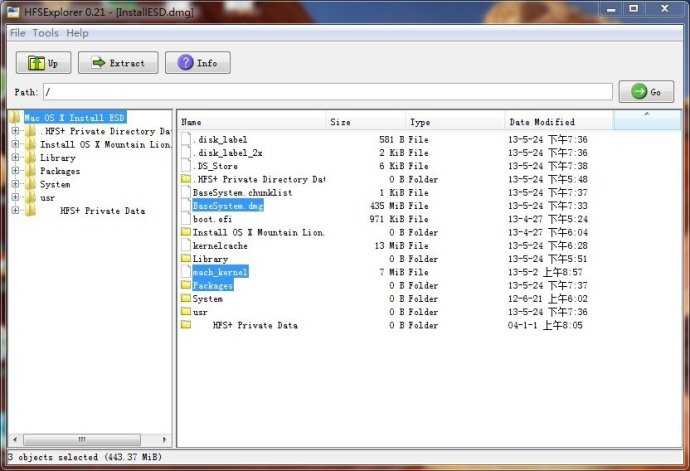Select Packages folder name in file list
This screenshot has height=471, width=690.
pos(213,285)
